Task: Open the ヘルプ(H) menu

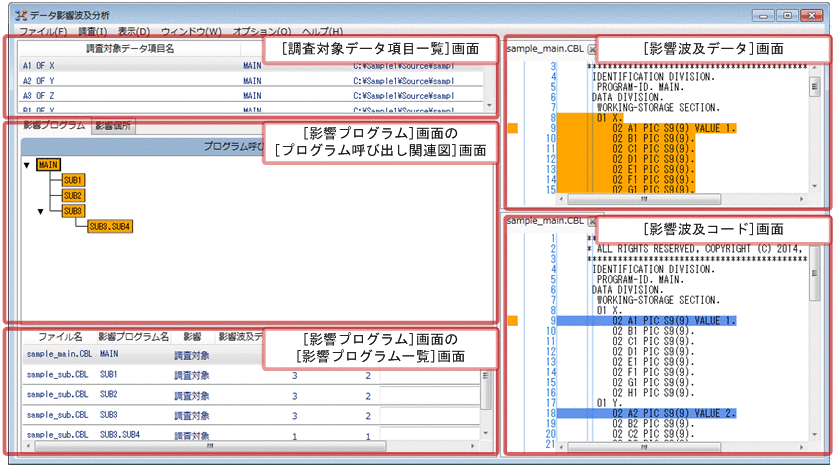Action: click(x=323, y=31)
